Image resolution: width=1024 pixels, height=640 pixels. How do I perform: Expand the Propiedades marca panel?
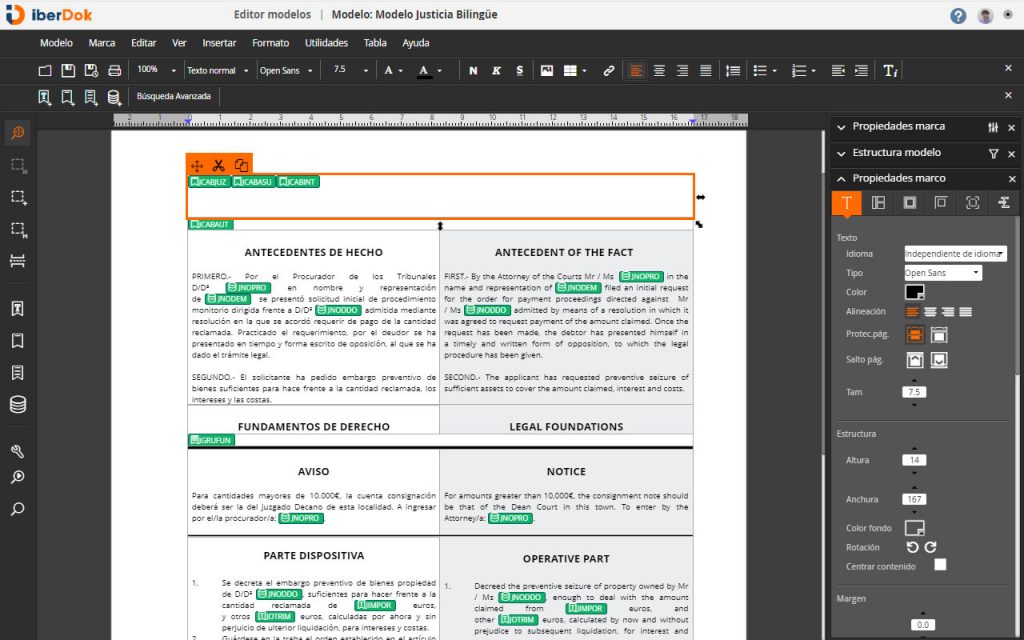841,127
